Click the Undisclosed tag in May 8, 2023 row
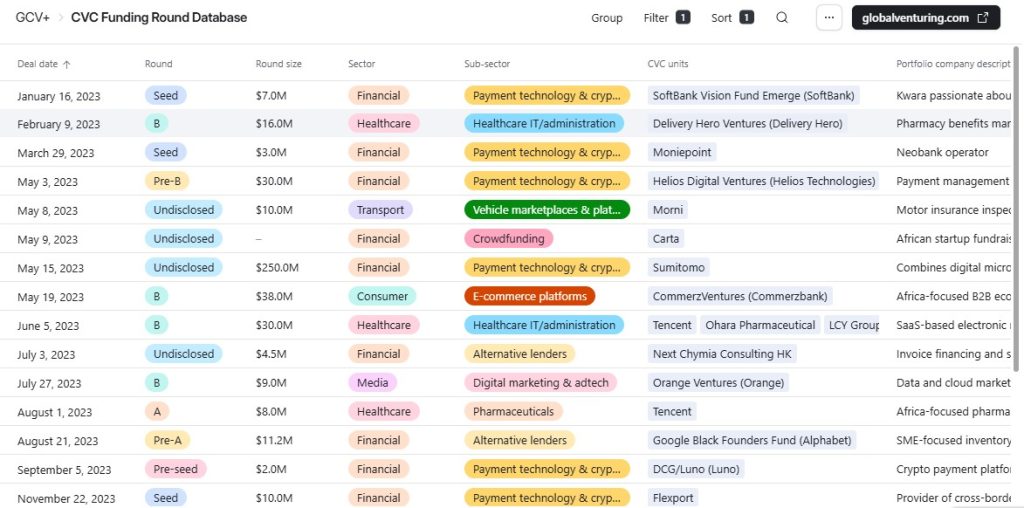 (x=184, y=210)
